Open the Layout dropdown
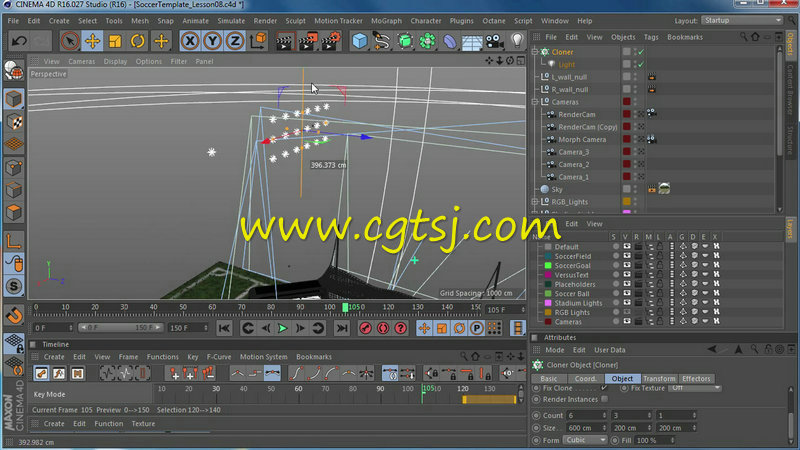Image resolution: width=800 pixels, height=450 pixels. (x=742, y=20)
